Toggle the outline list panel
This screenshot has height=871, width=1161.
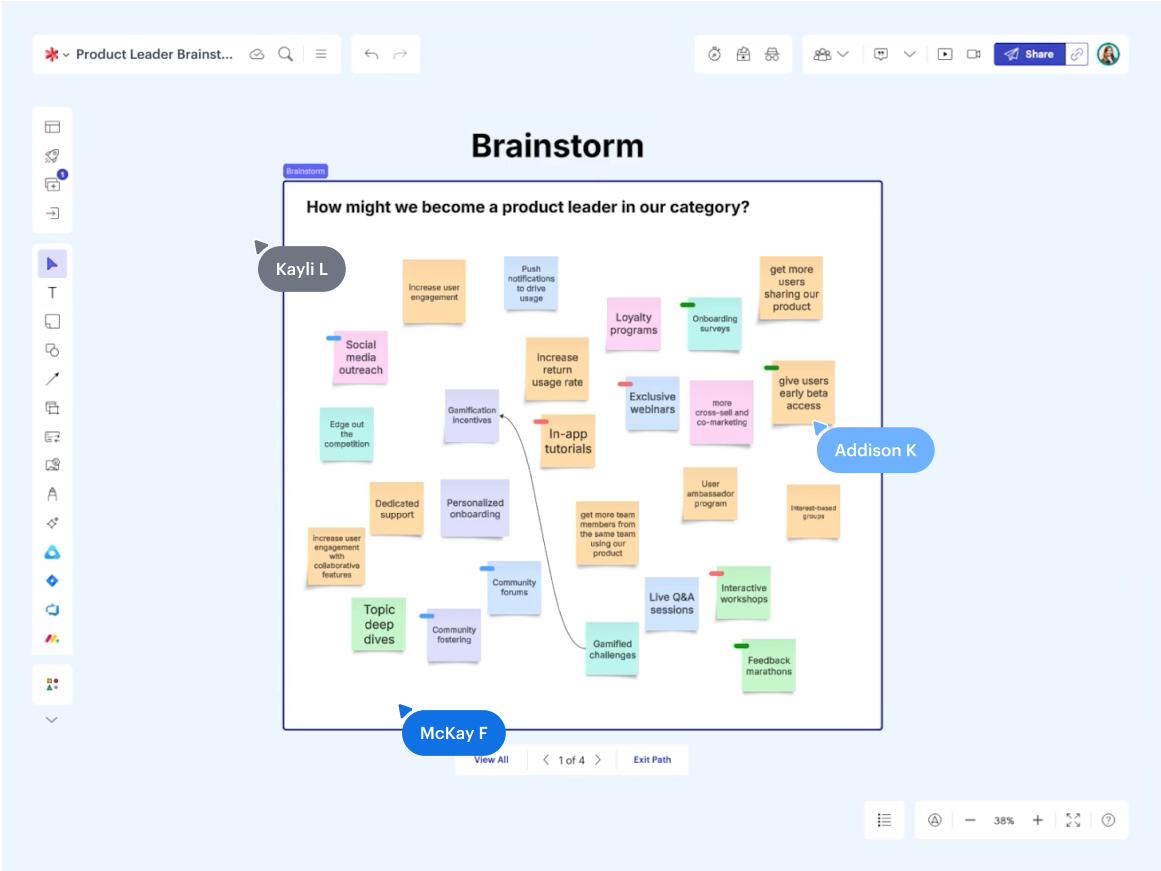884,820
